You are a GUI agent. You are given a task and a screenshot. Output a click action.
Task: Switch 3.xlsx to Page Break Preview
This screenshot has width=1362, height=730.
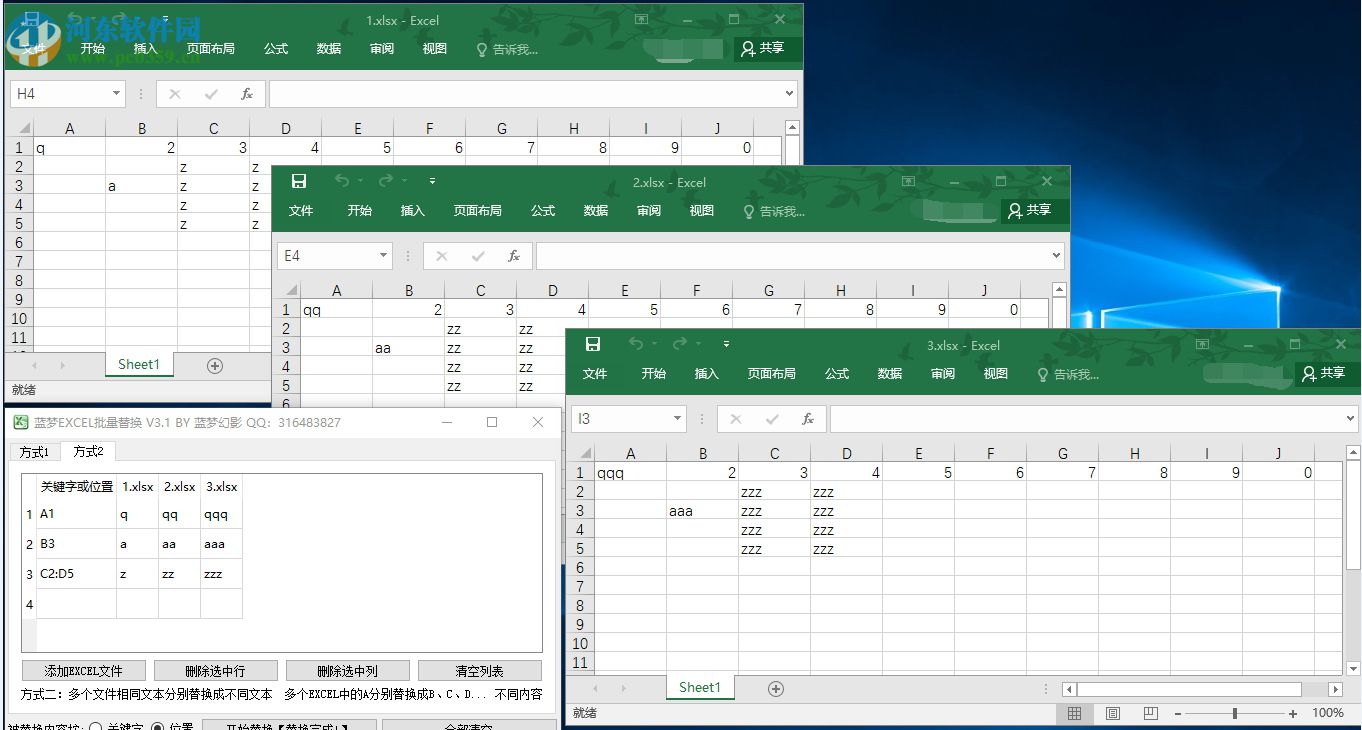pos(1151,713)
